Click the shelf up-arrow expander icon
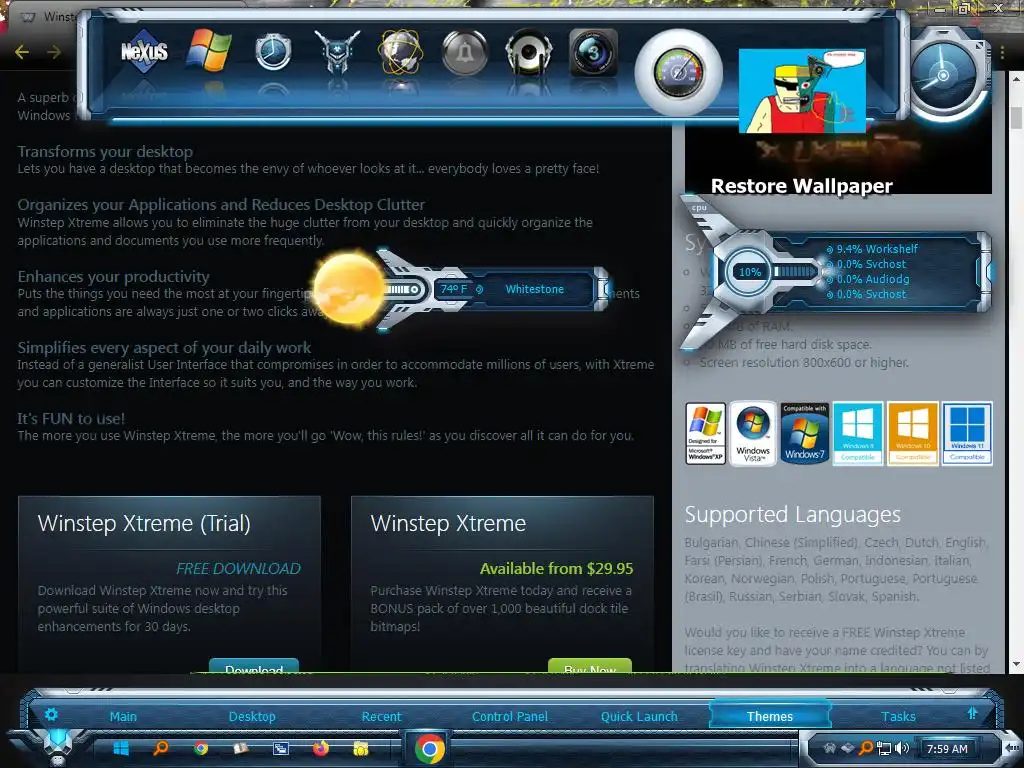Image resolution: width=1024 pixels, height=768 pixels. (972, 713)
